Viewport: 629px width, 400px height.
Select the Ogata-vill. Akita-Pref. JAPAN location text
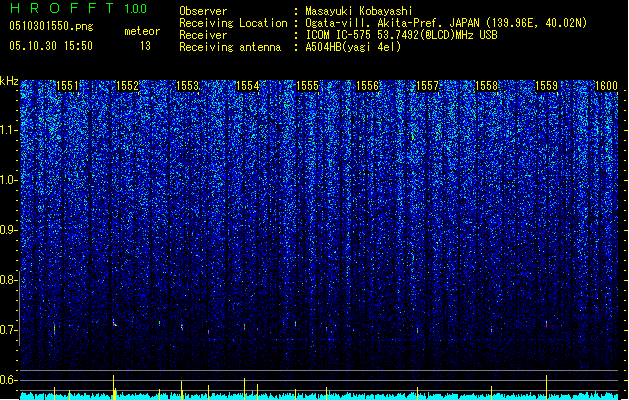click(x=446, y=23)
